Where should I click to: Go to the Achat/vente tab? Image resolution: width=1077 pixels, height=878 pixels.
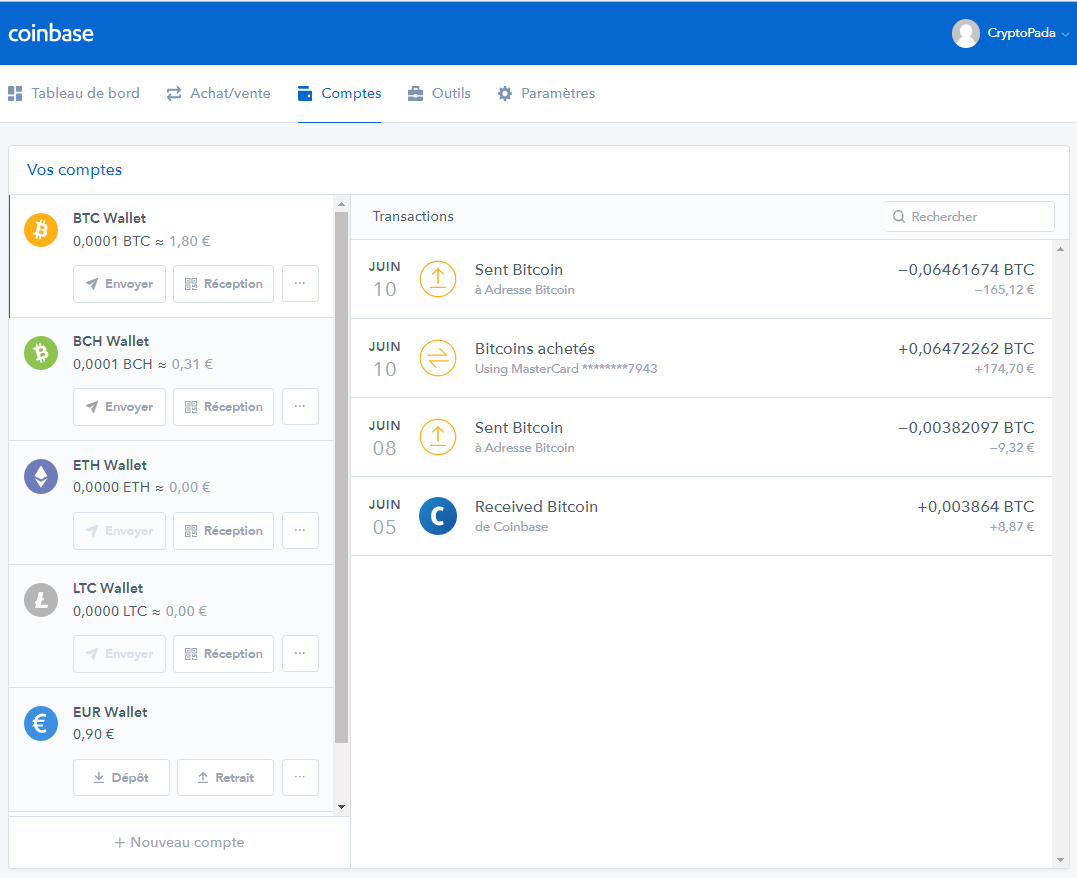click(x=218, y=93)
